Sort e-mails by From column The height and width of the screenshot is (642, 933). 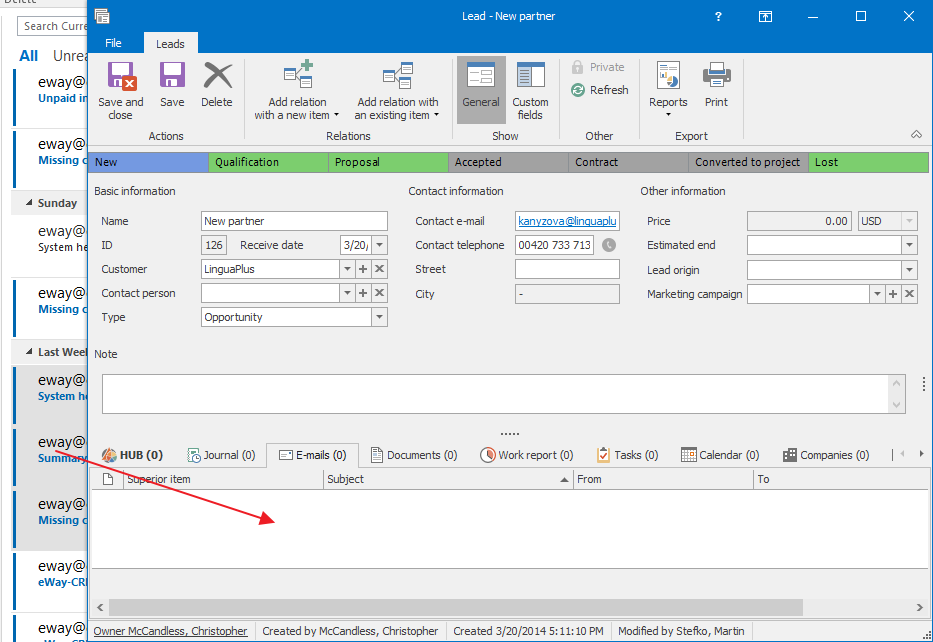coord(663,479)
